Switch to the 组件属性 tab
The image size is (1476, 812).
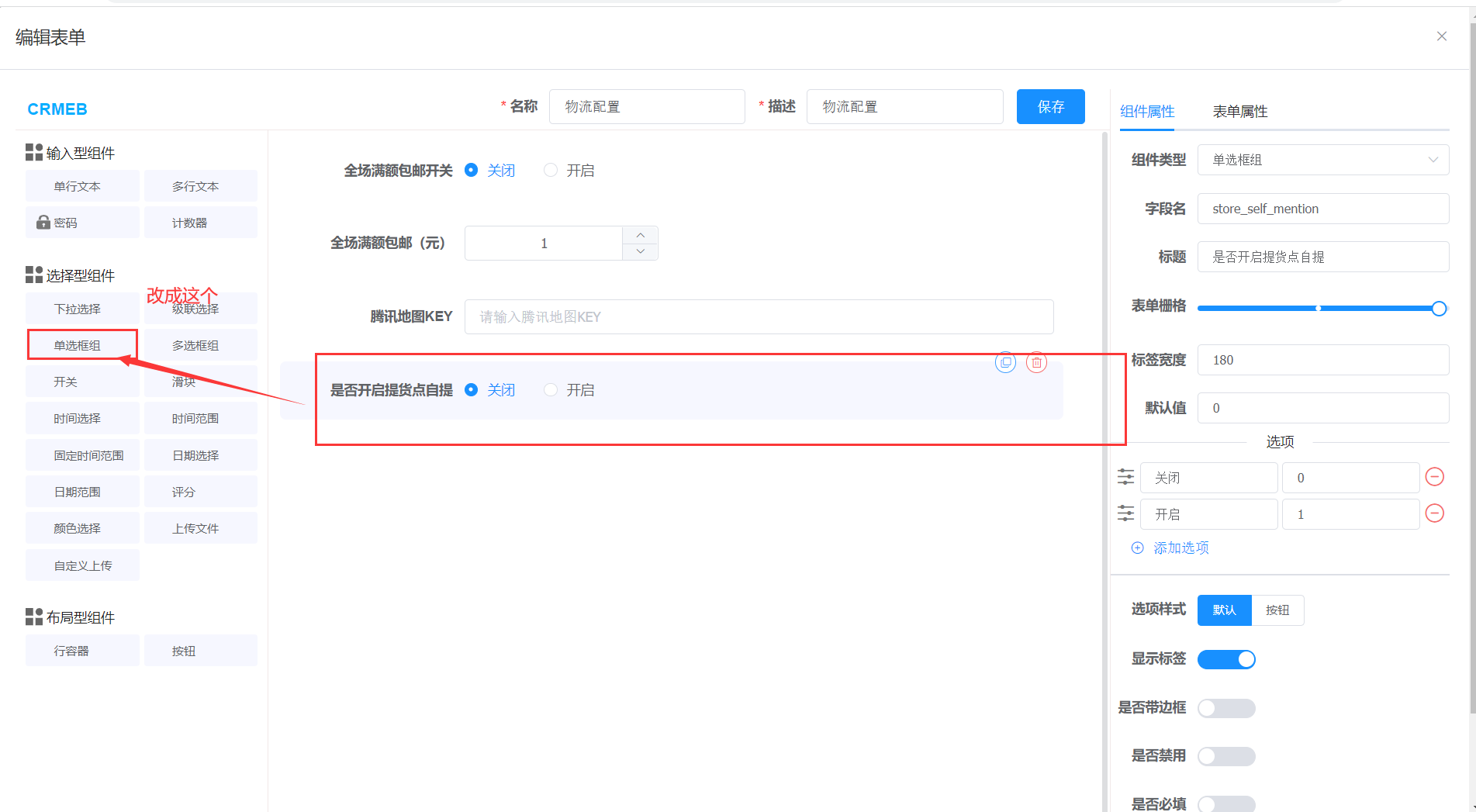1147,112
